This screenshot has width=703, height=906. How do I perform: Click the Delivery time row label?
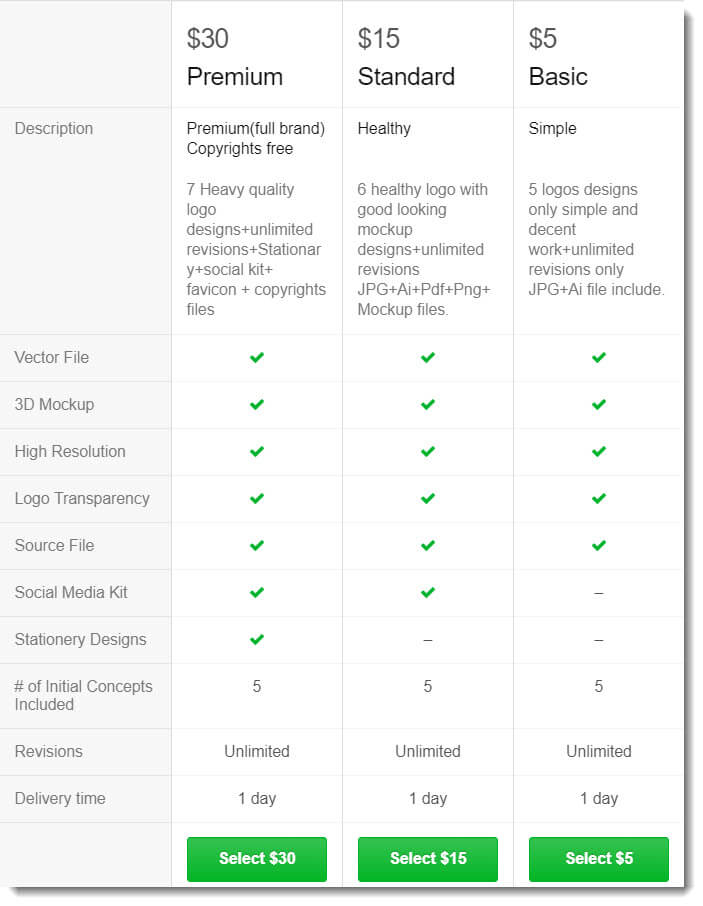60,798
